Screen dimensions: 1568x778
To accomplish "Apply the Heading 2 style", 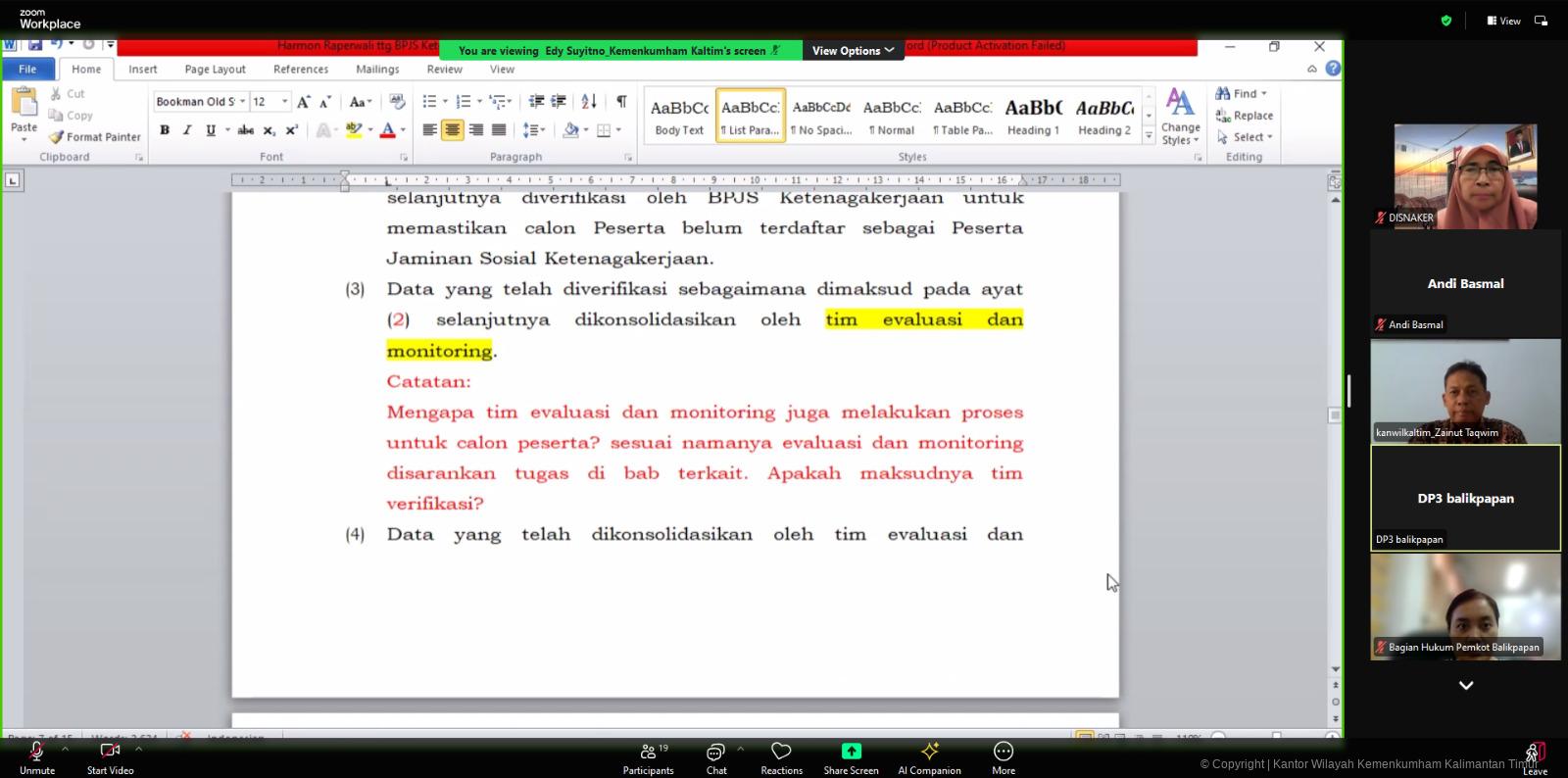I will (x=1104, y=117).
